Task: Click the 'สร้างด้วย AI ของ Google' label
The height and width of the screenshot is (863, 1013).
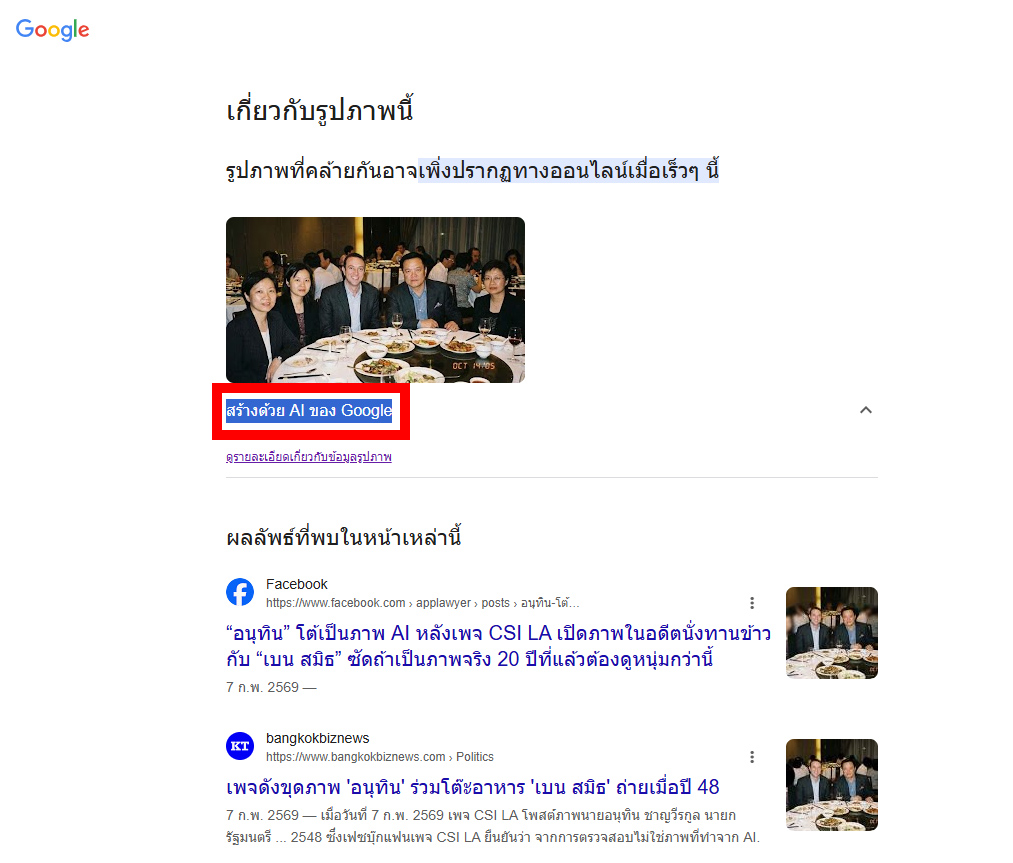Action: pos(309,411)
